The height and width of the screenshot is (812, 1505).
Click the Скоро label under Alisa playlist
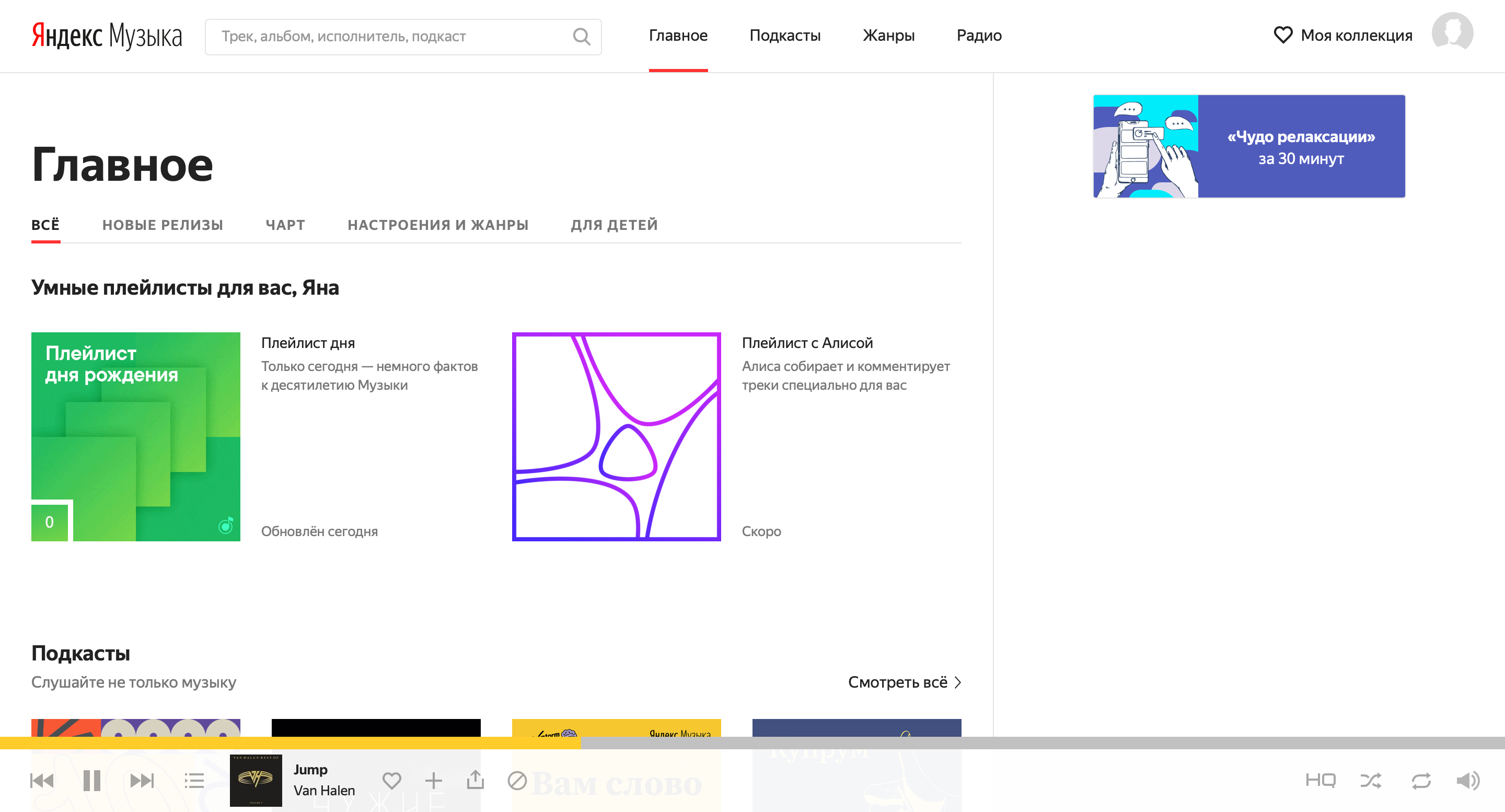click(761, 531)
